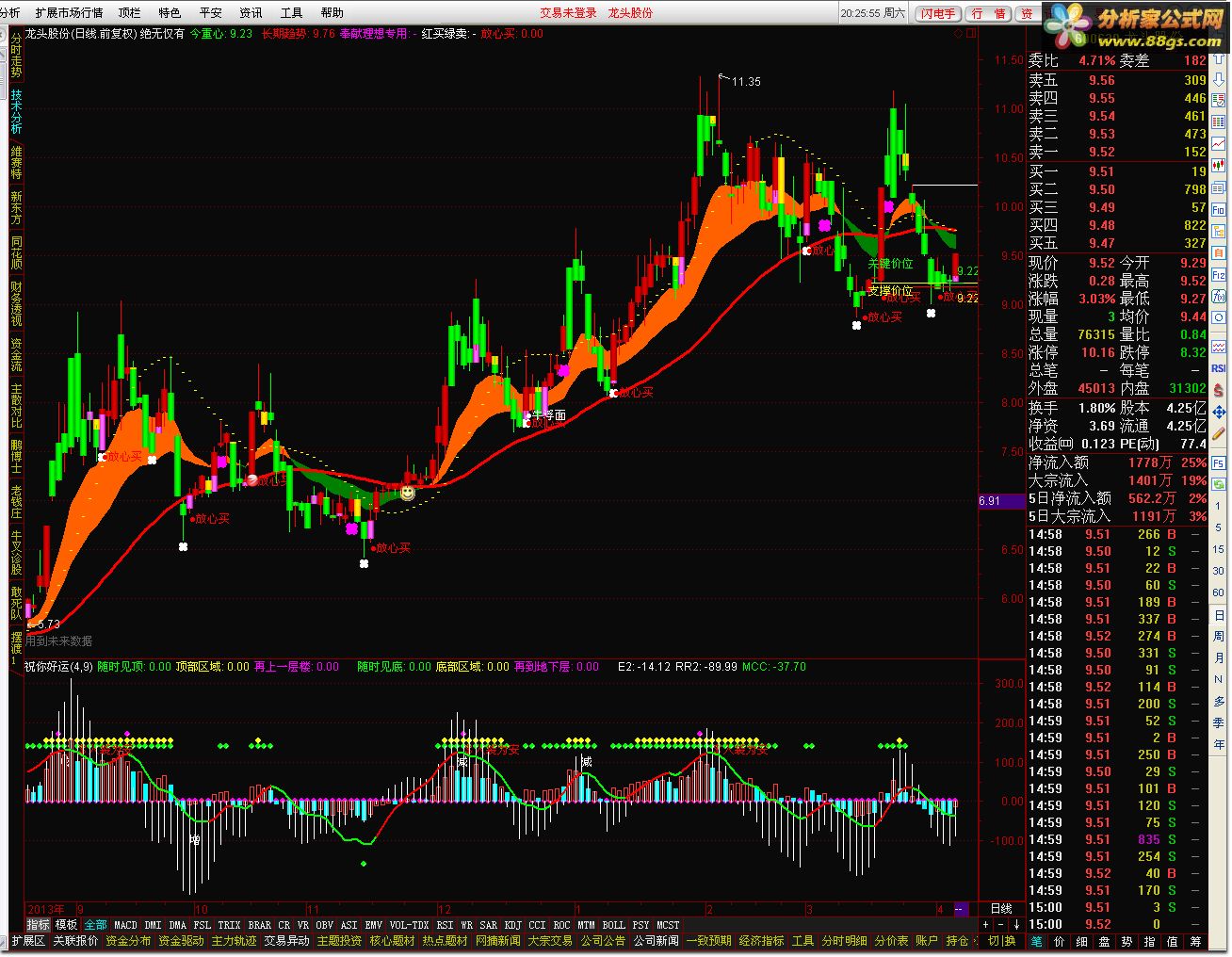Click the minus zoom button beside 日线
Image resolution: width=1232 pixels, height=957 pixels.
(x=1000, y=924)
